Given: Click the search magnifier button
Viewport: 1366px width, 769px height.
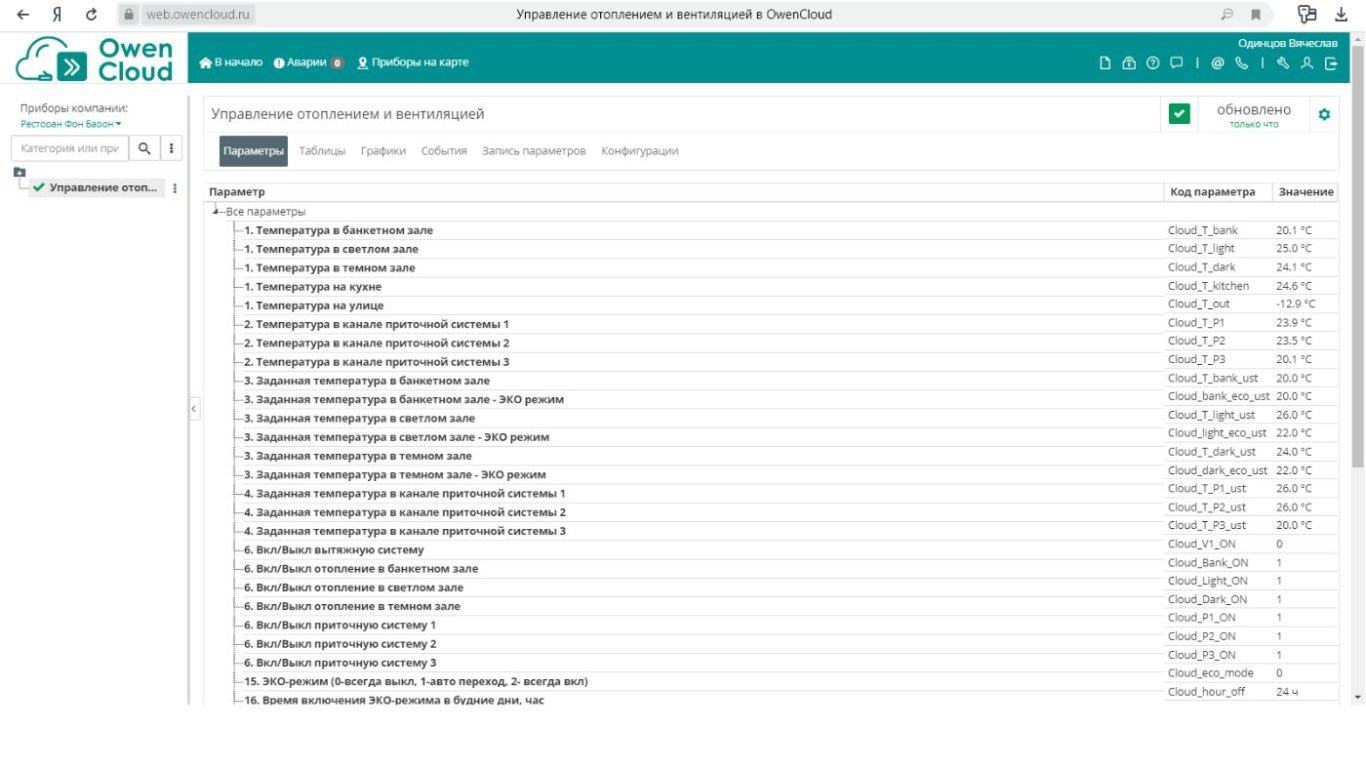Looking at the screenshot, I should (144, 148).
